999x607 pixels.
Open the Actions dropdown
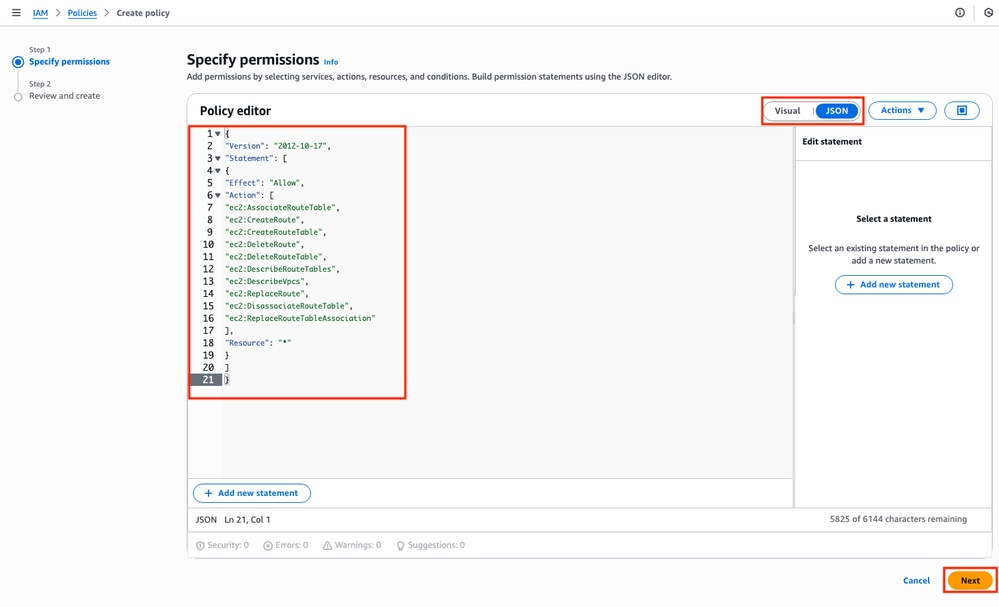point(902,110)
